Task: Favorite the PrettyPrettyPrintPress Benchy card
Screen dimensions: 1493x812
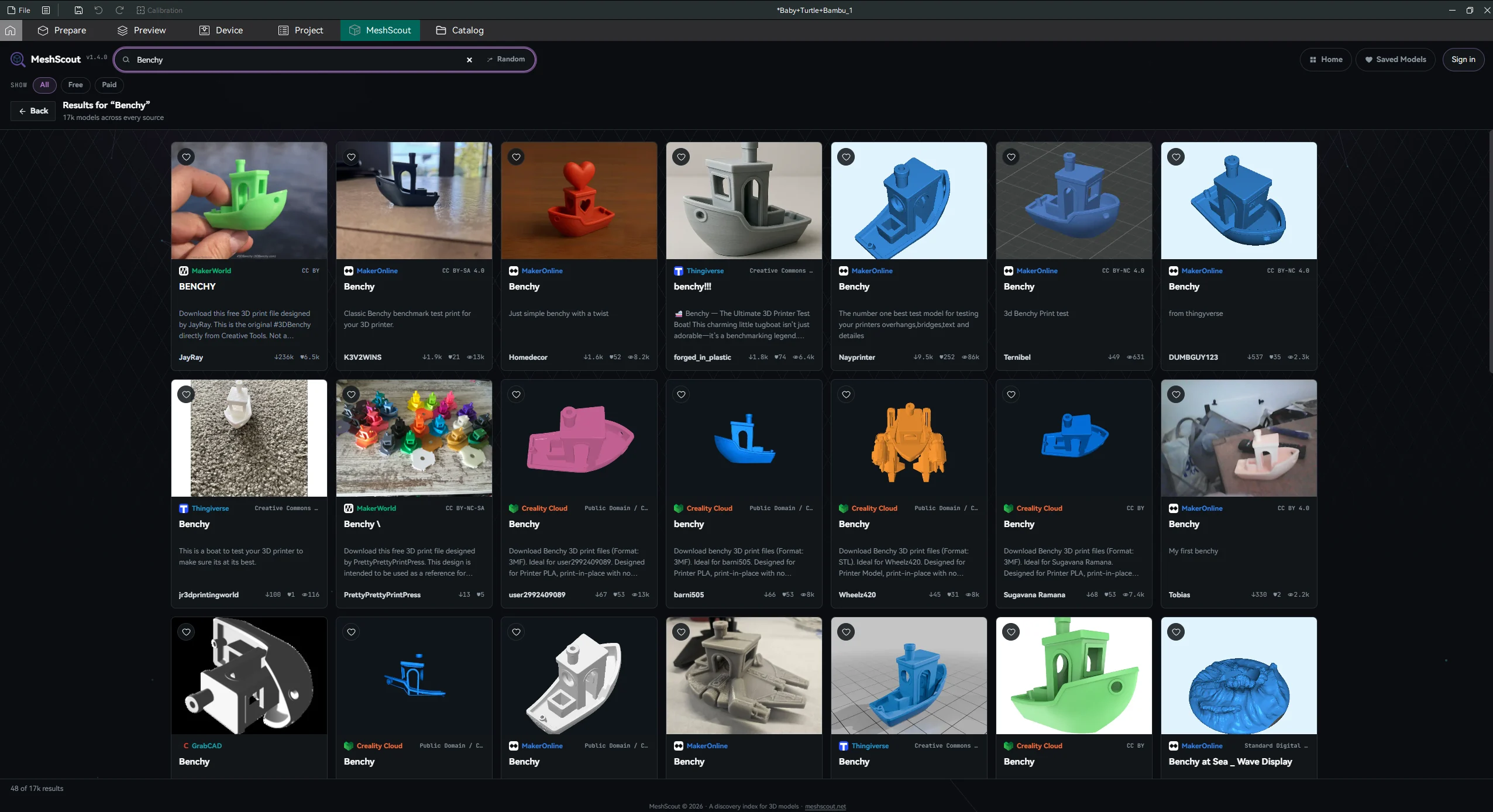Action: (x=351, y=394)
